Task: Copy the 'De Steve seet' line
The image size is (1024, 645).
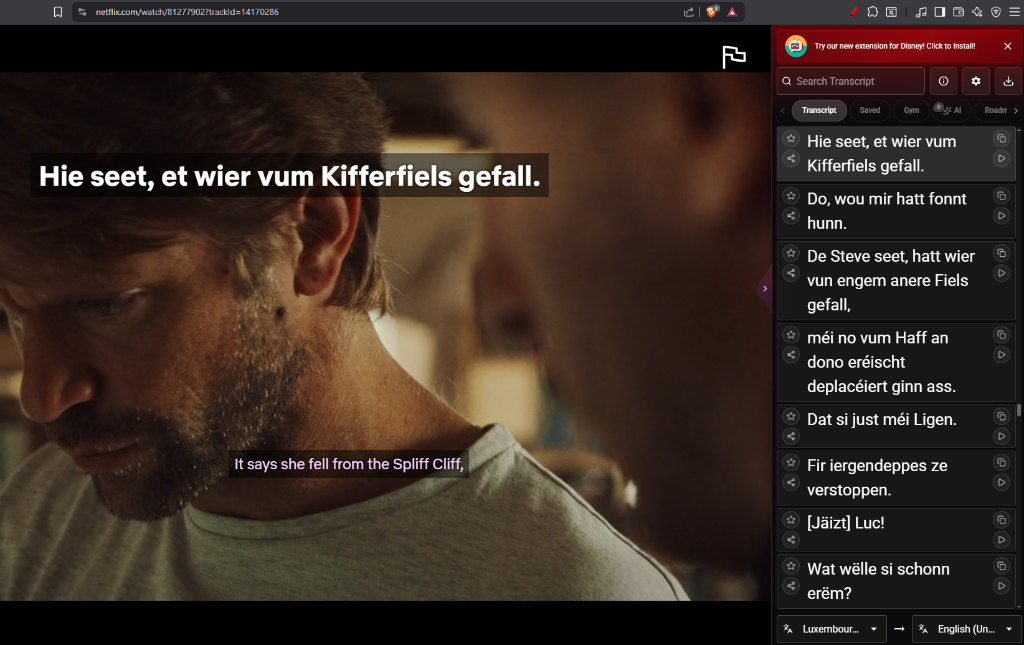Action: (x=1001, y=253)
